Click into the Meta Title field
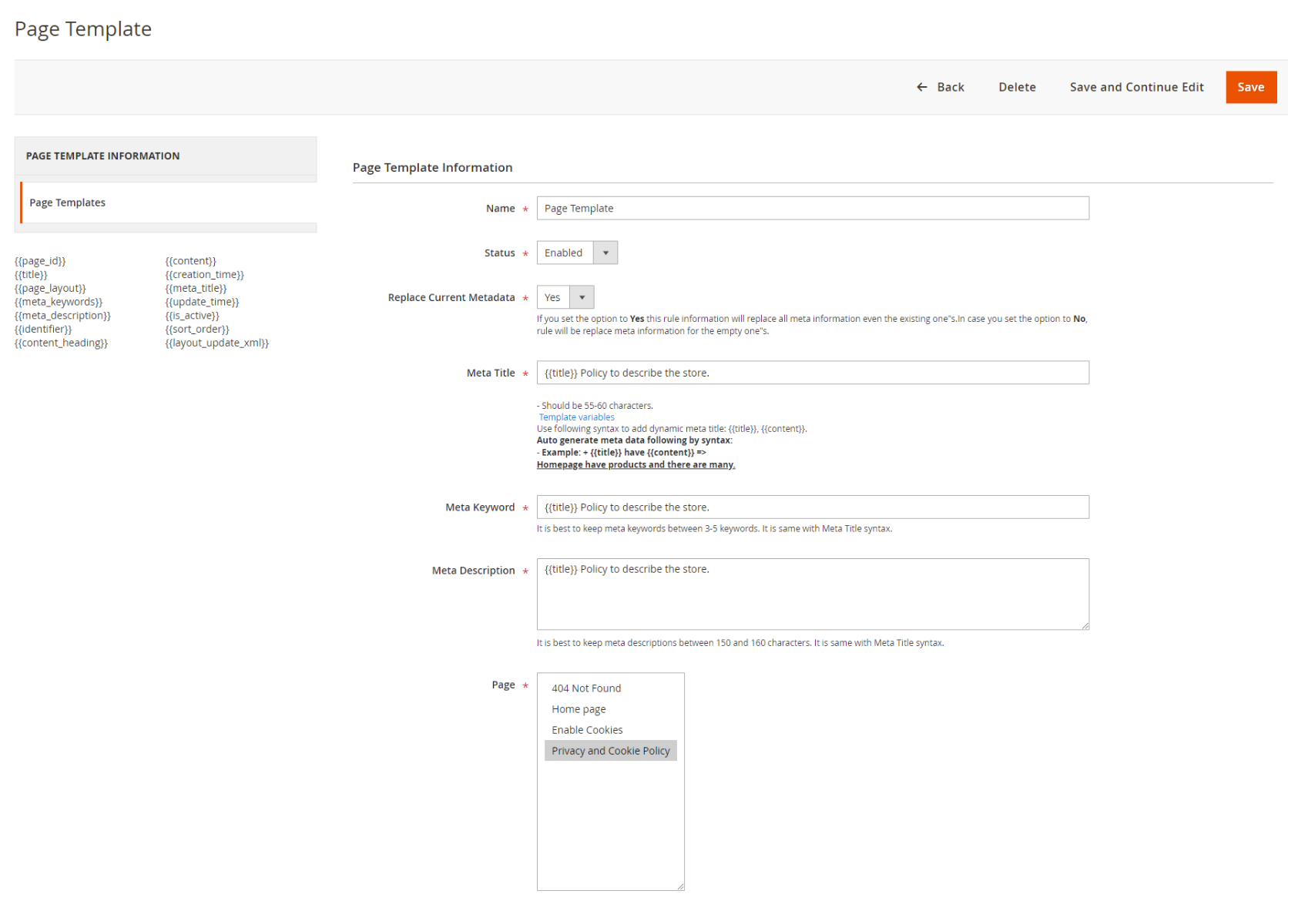 812,373
